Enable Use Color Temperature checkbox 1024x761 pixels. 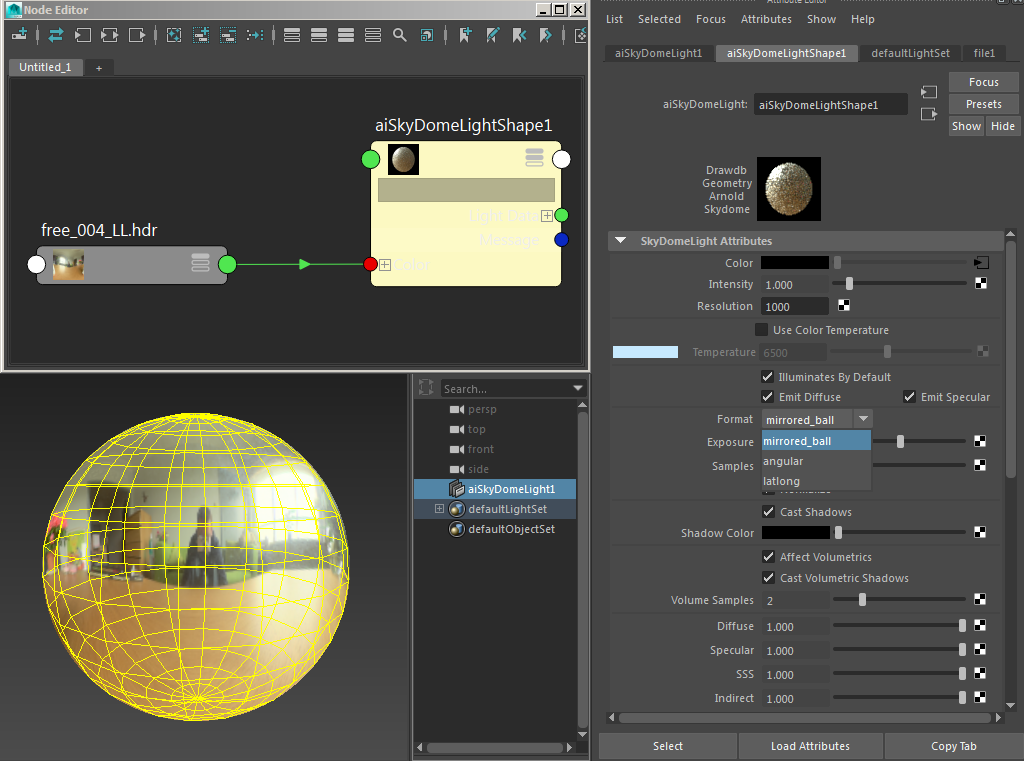tap(761, 330)
